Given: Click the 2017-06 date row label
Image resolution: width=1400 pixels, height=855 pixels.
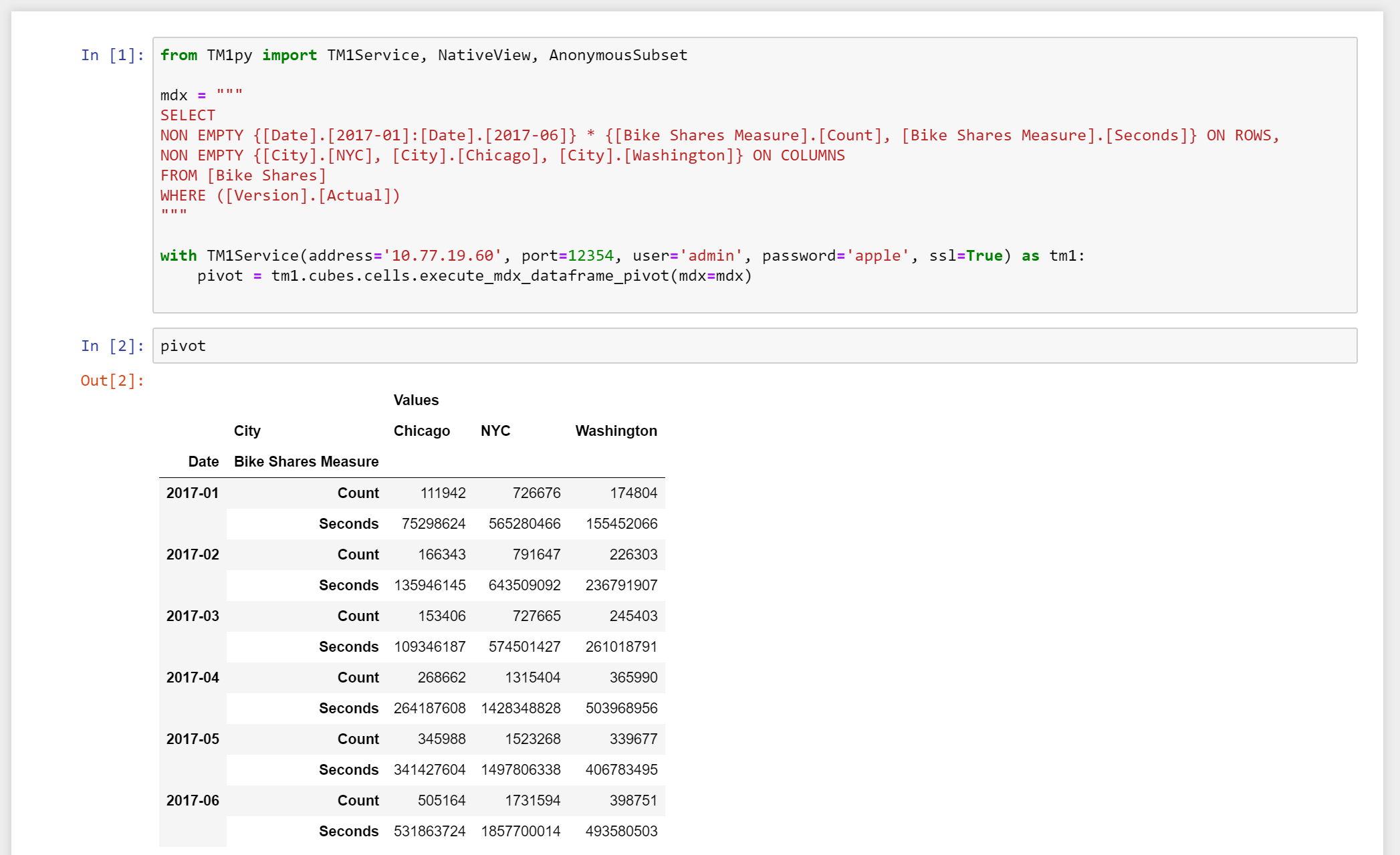Looking at the screenshot, I should point(193,800).
